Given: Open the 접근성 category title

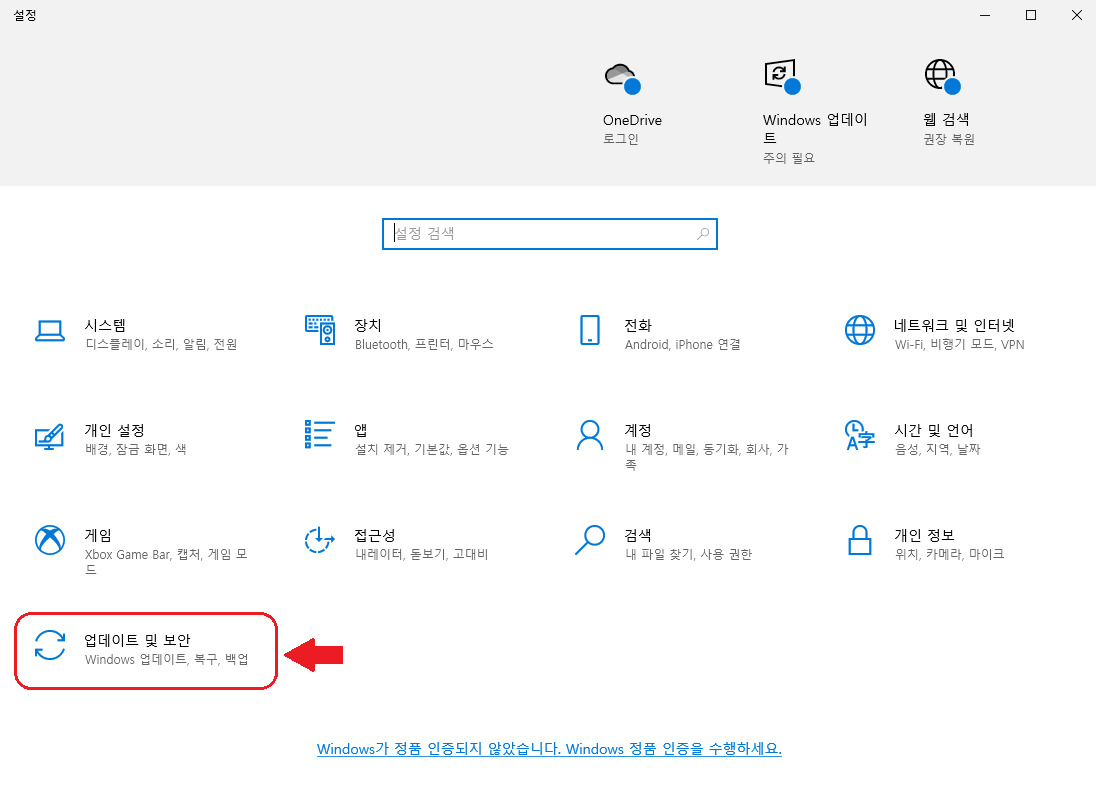Looking at the screenshot, I should click(x=375, y=535).
